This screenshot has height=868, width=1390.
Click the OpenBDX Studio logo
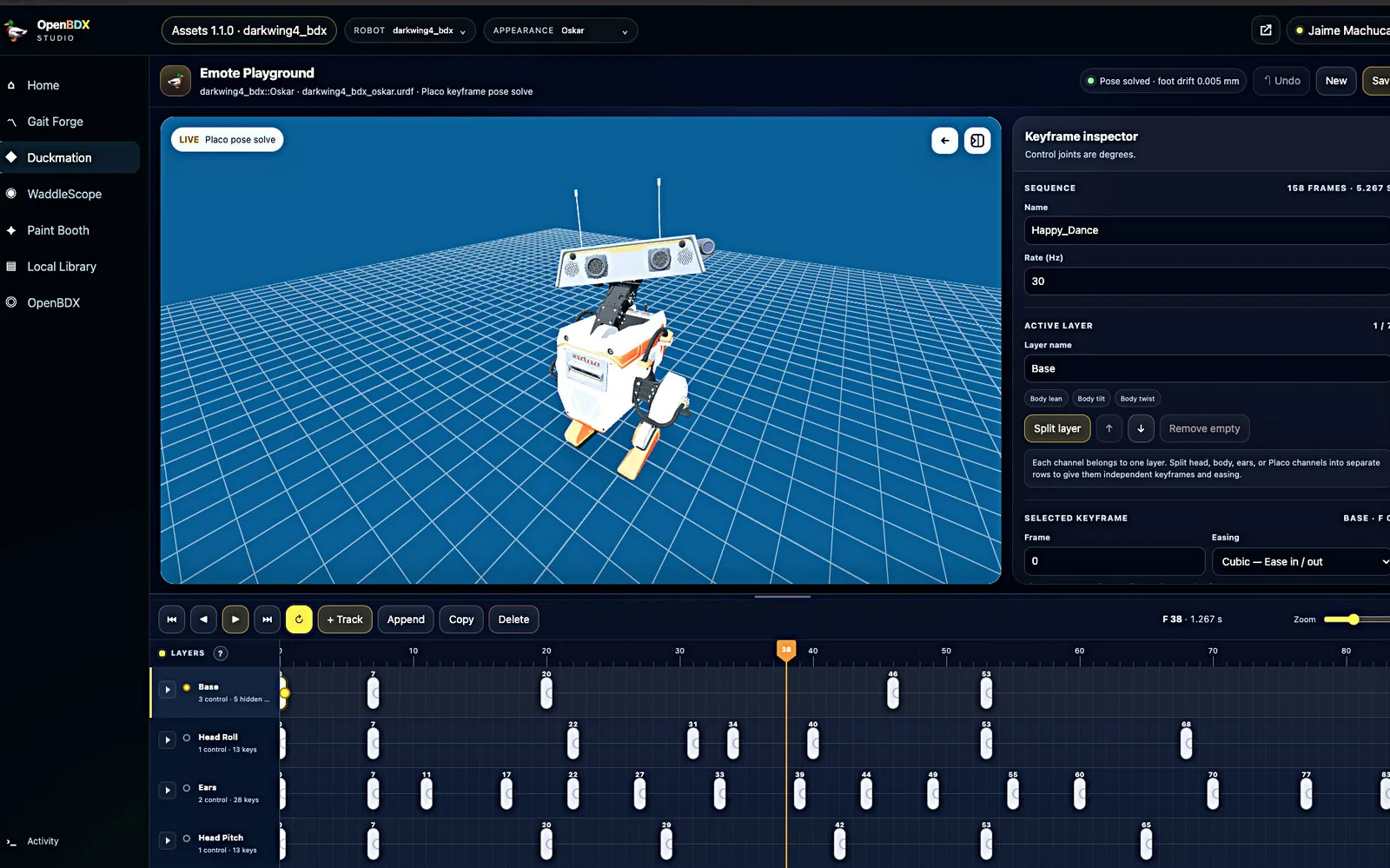(x=48, y=30)
